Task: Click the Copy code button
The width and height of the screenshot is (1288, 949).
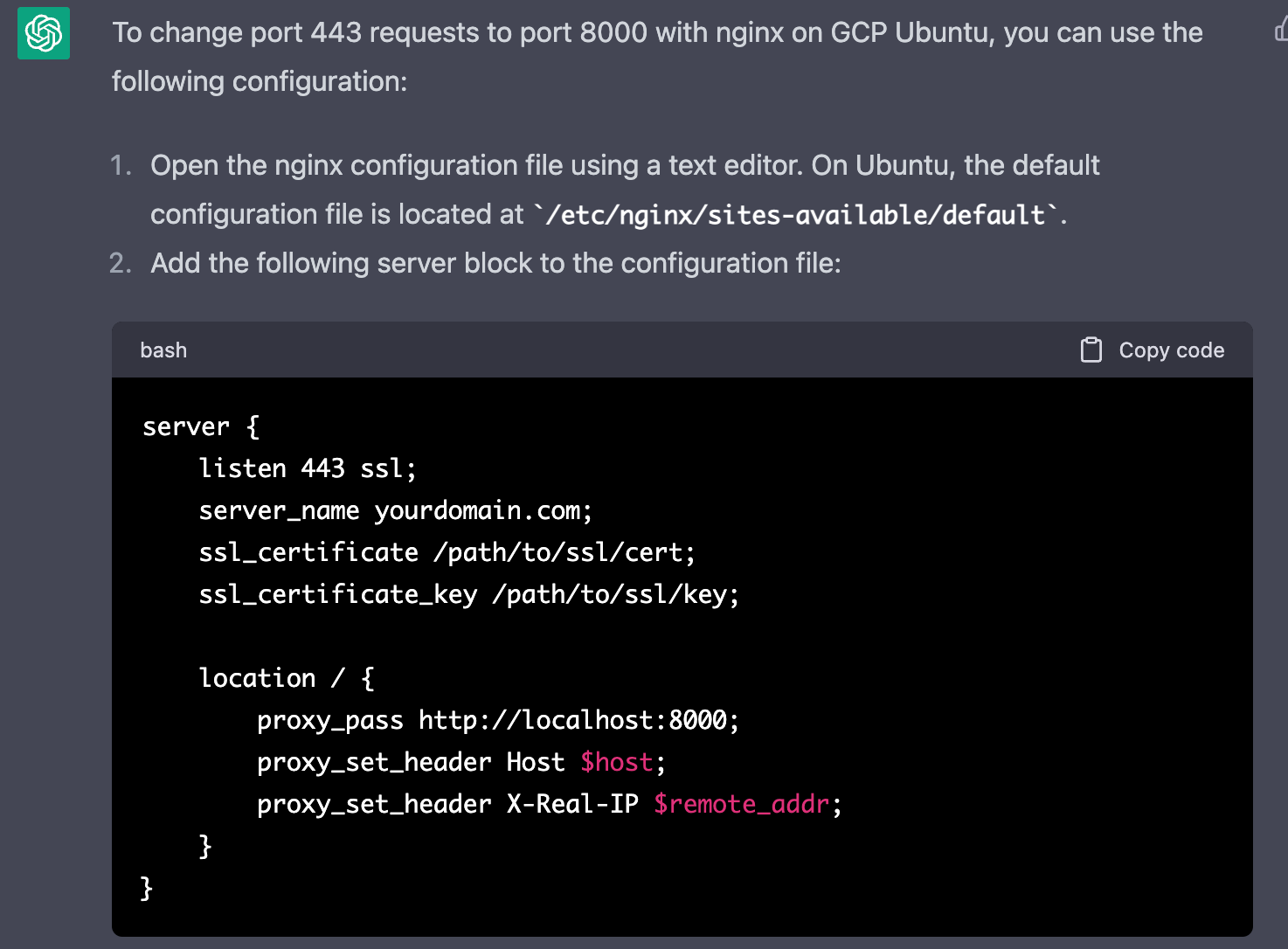Action: pyautogui.click(x=1152, y=350)
